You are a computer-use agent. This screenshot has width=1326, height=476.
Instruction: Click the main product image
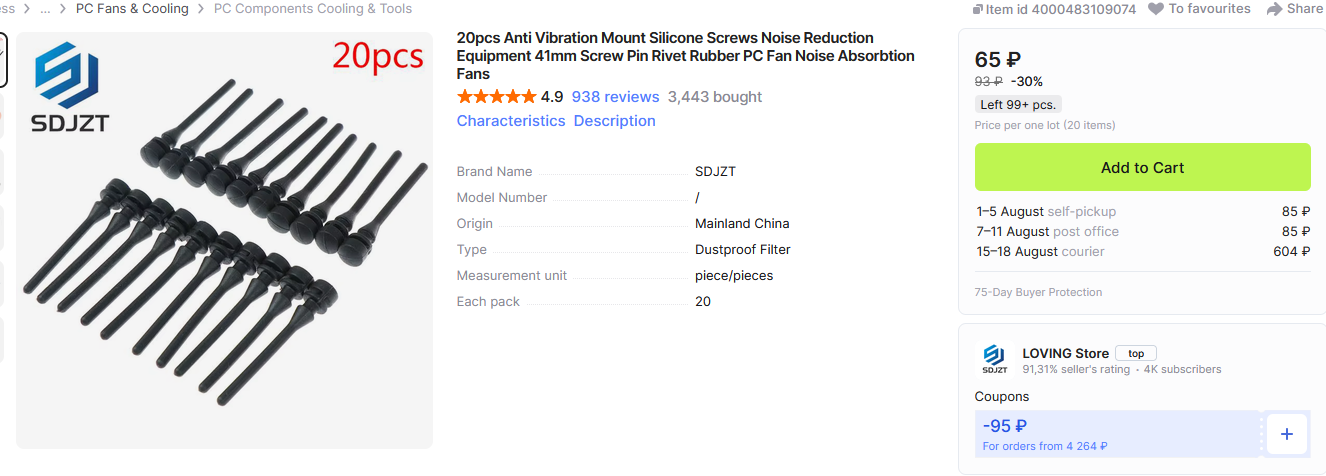[x=225, y=240]
